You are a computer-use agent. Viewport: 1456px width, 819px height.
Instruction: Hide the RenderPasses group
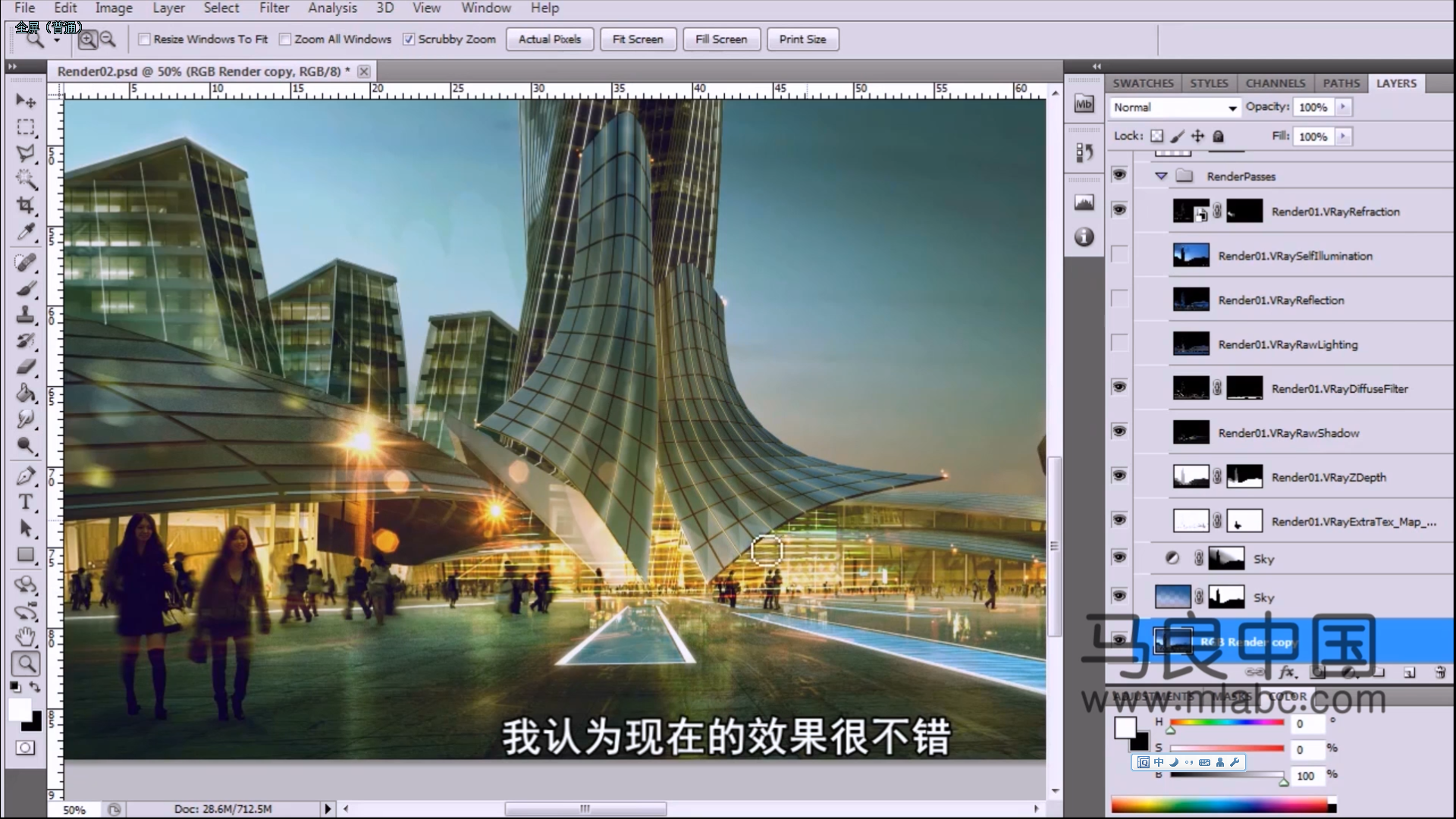[1119, 175]
